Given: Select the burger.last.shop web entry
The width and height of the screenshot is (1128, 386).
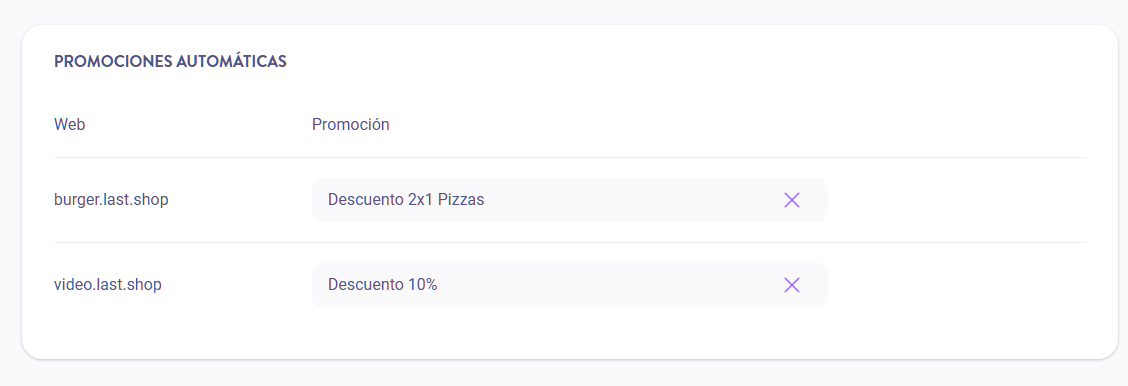Looking at the screenshot, I should point(111,200).
